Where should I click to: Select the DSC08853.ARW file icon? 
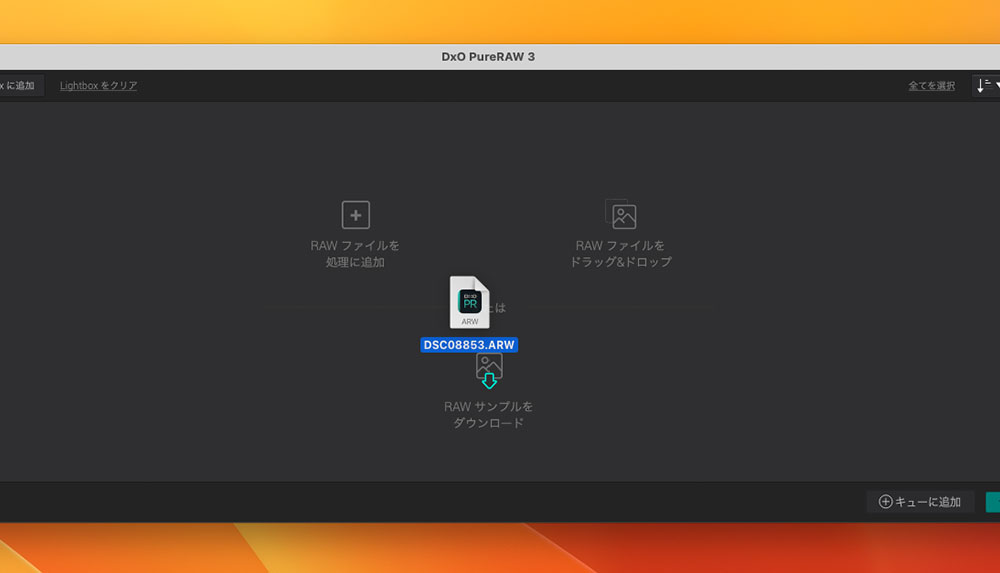click(469, 302)
